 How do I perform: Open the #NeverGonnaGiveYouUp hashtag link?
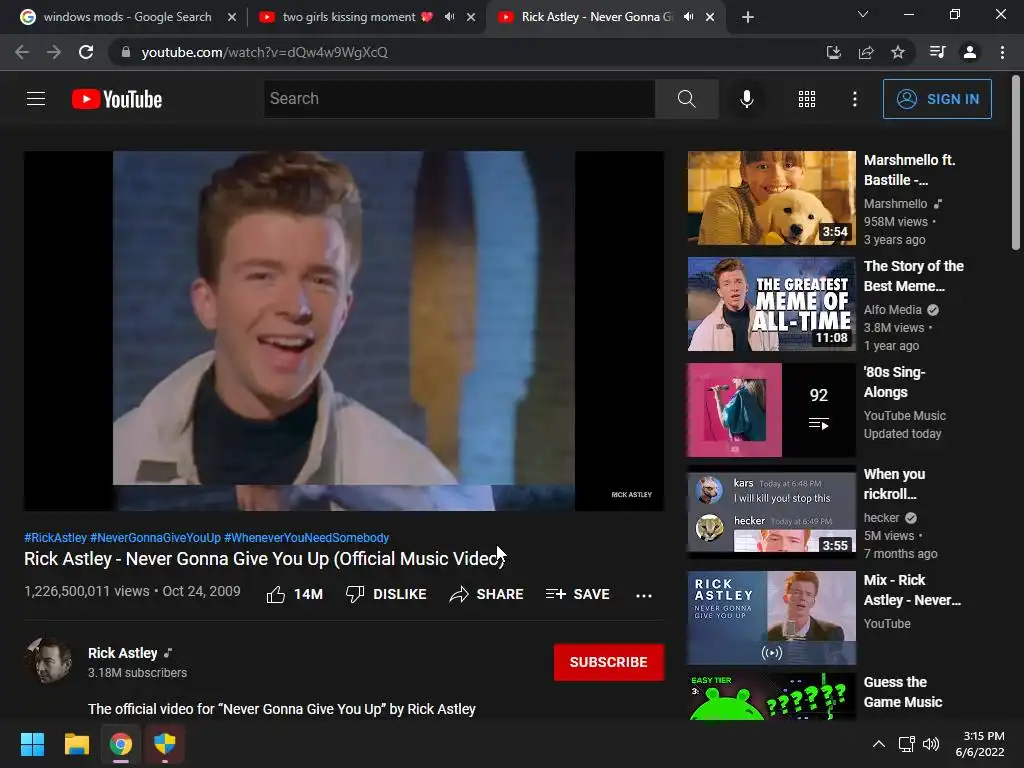pos(155,537)
